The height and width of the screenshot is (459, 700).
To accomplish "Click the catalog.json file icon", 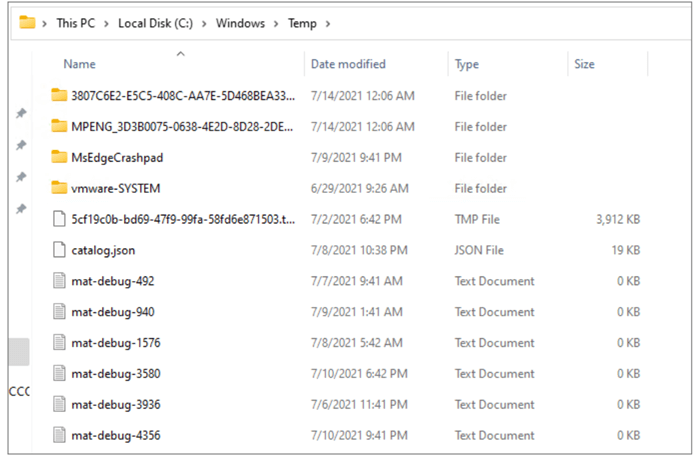I will 59,250.
